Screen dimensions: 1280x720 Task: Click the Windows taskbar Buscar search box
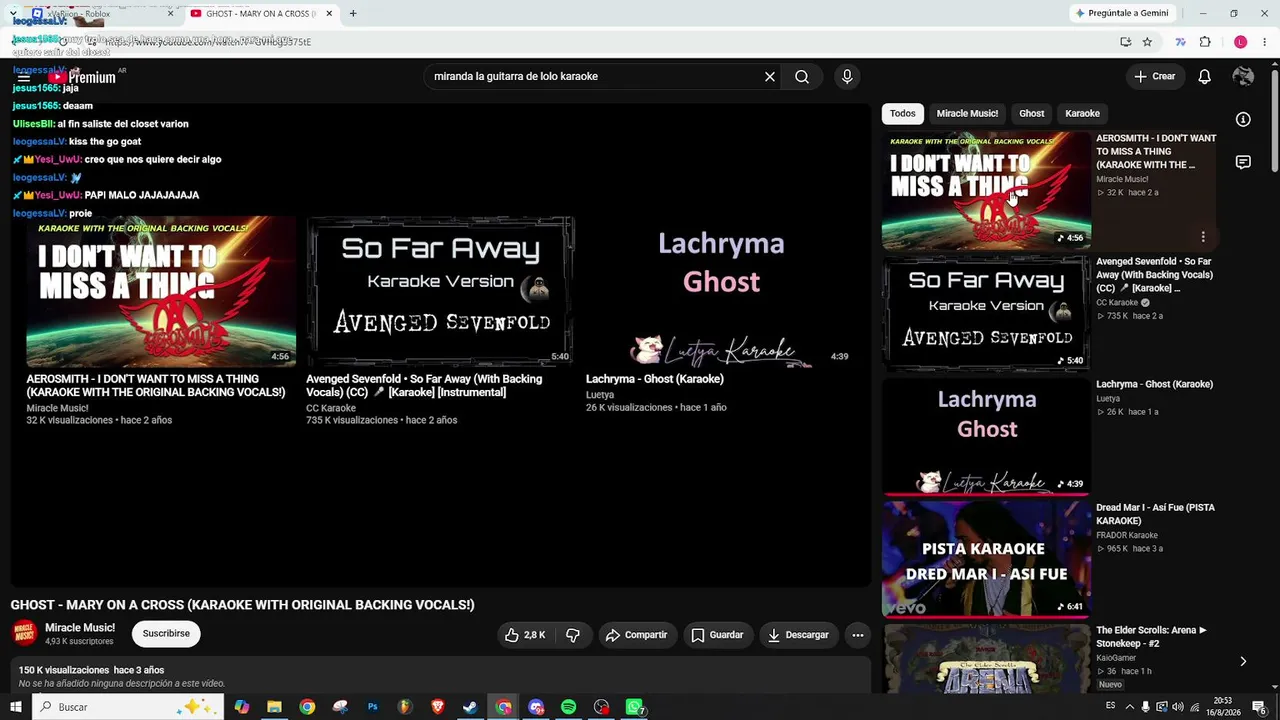[x=128, y=707]
